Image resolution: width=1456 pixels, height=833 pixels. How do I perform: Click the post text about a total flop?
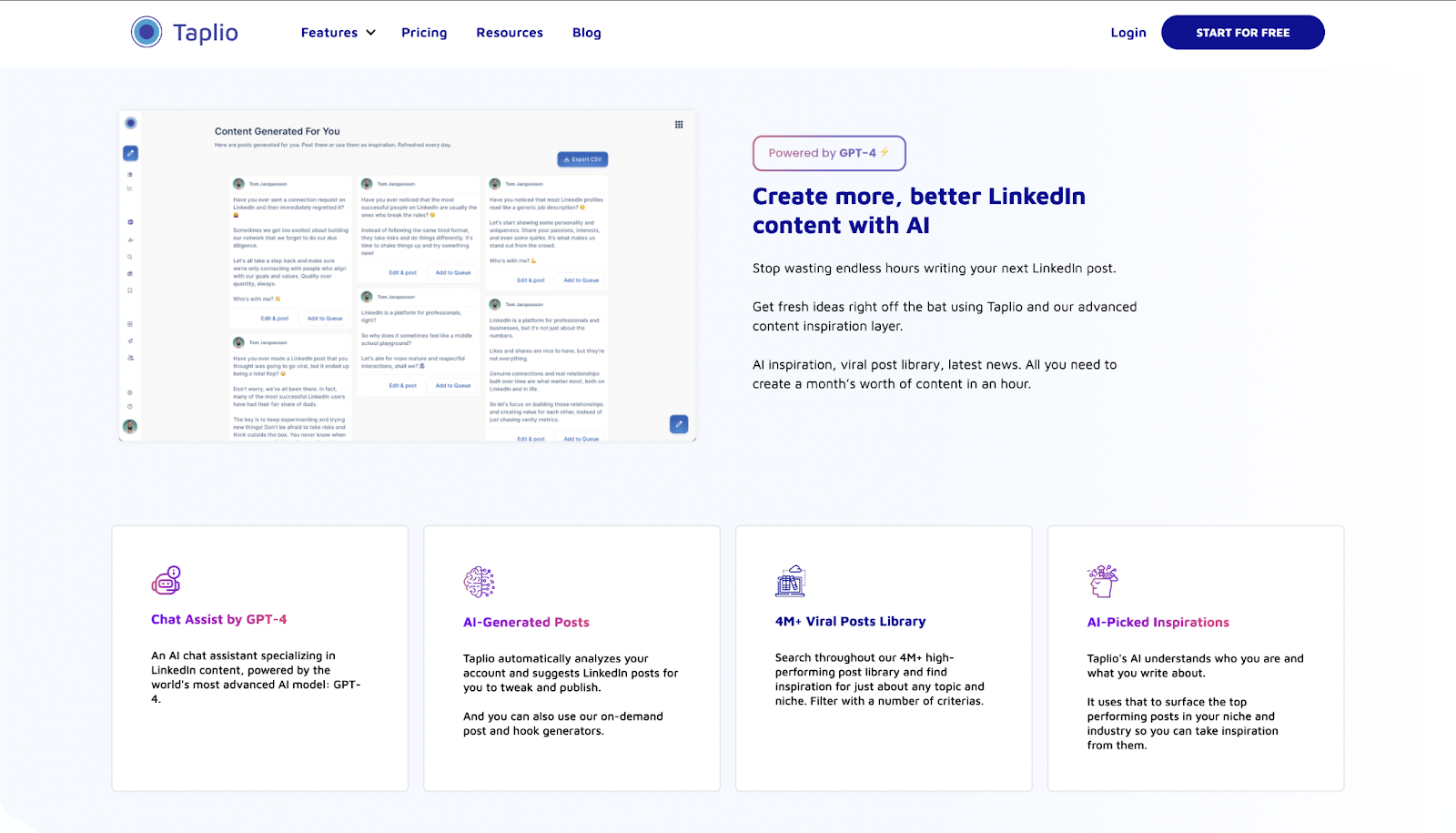pos(291,366)
